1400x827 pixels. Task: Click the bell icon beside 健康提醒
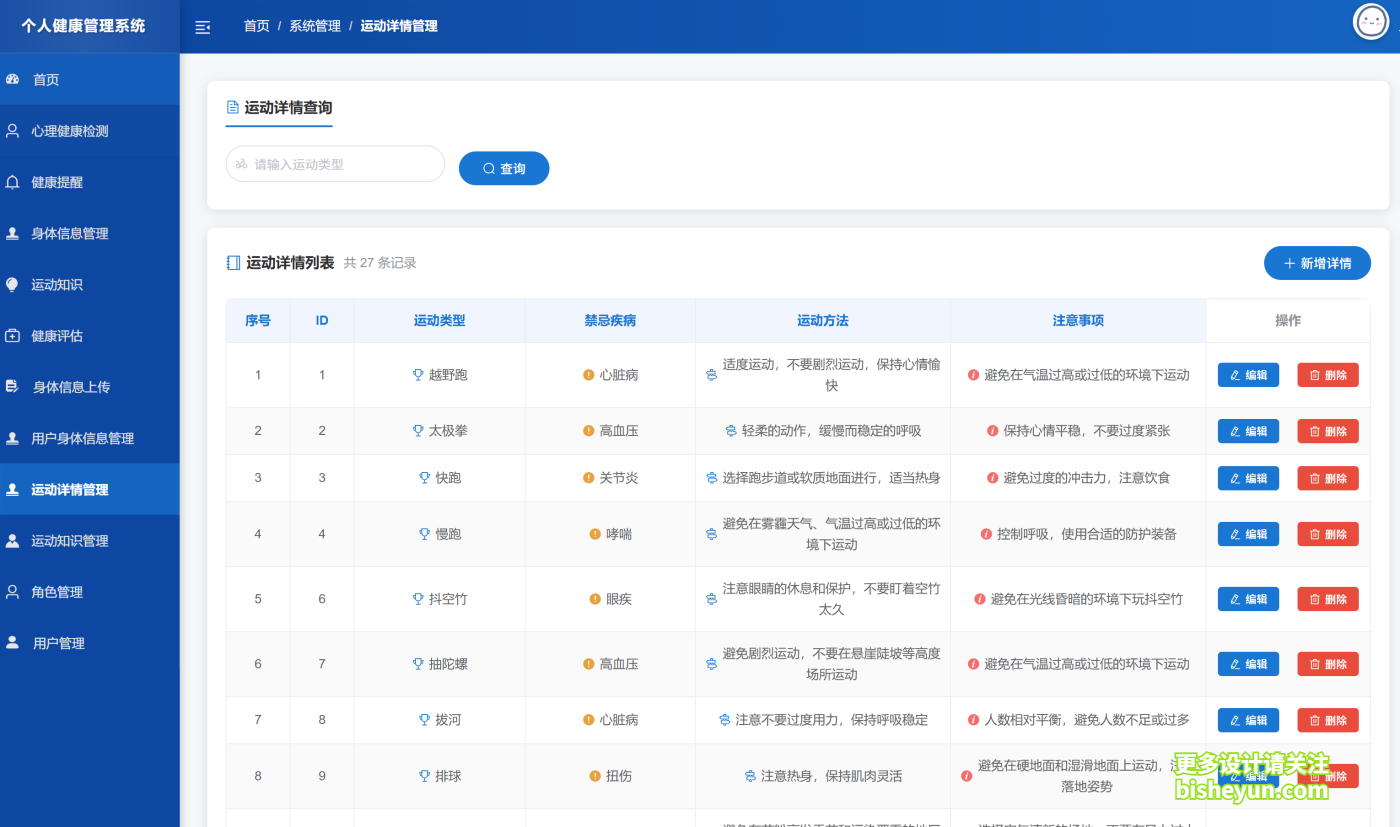pos(13,182)
